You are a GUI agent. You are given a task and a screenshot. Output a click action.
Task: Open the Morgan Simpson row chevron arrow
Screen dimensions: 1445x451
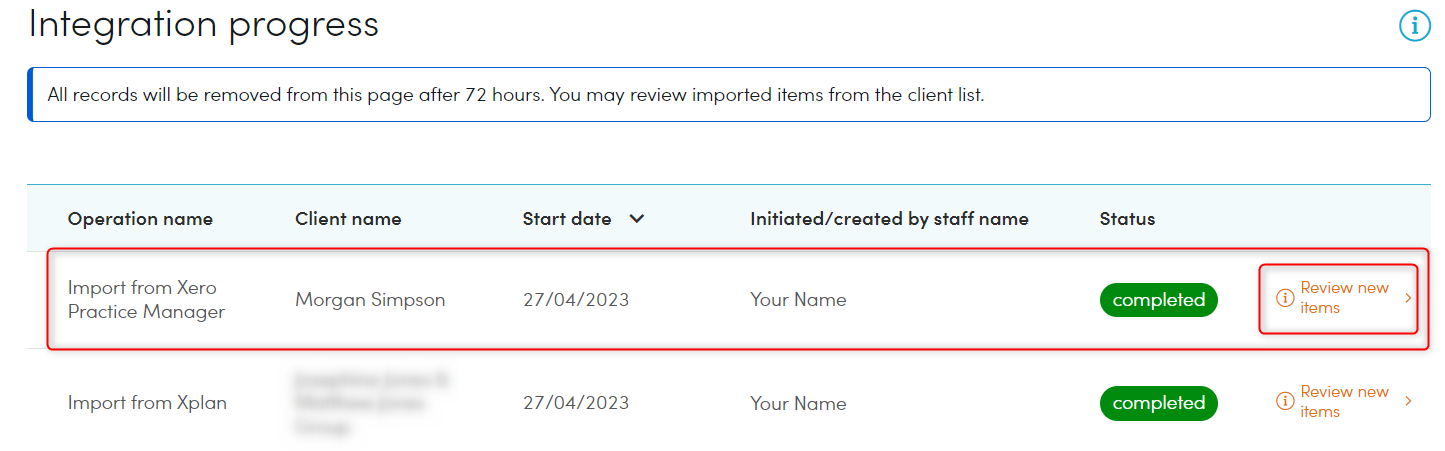point(1408,298)
